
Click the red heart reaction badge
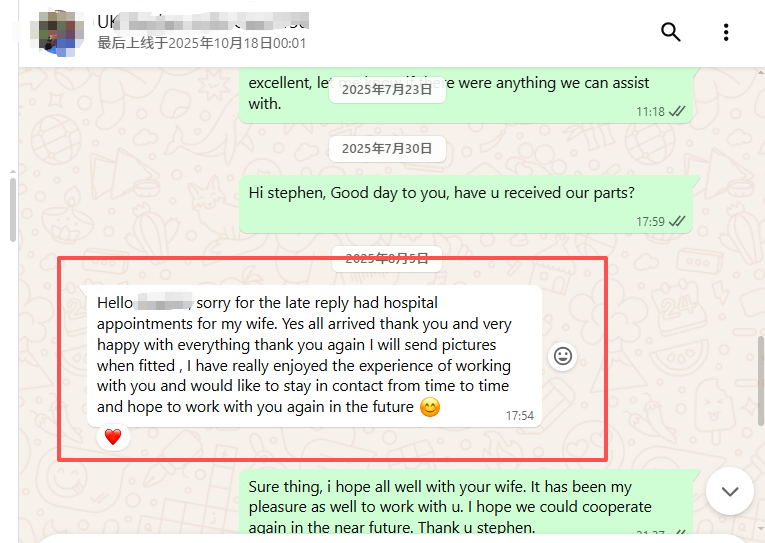(x=113, y=436)
